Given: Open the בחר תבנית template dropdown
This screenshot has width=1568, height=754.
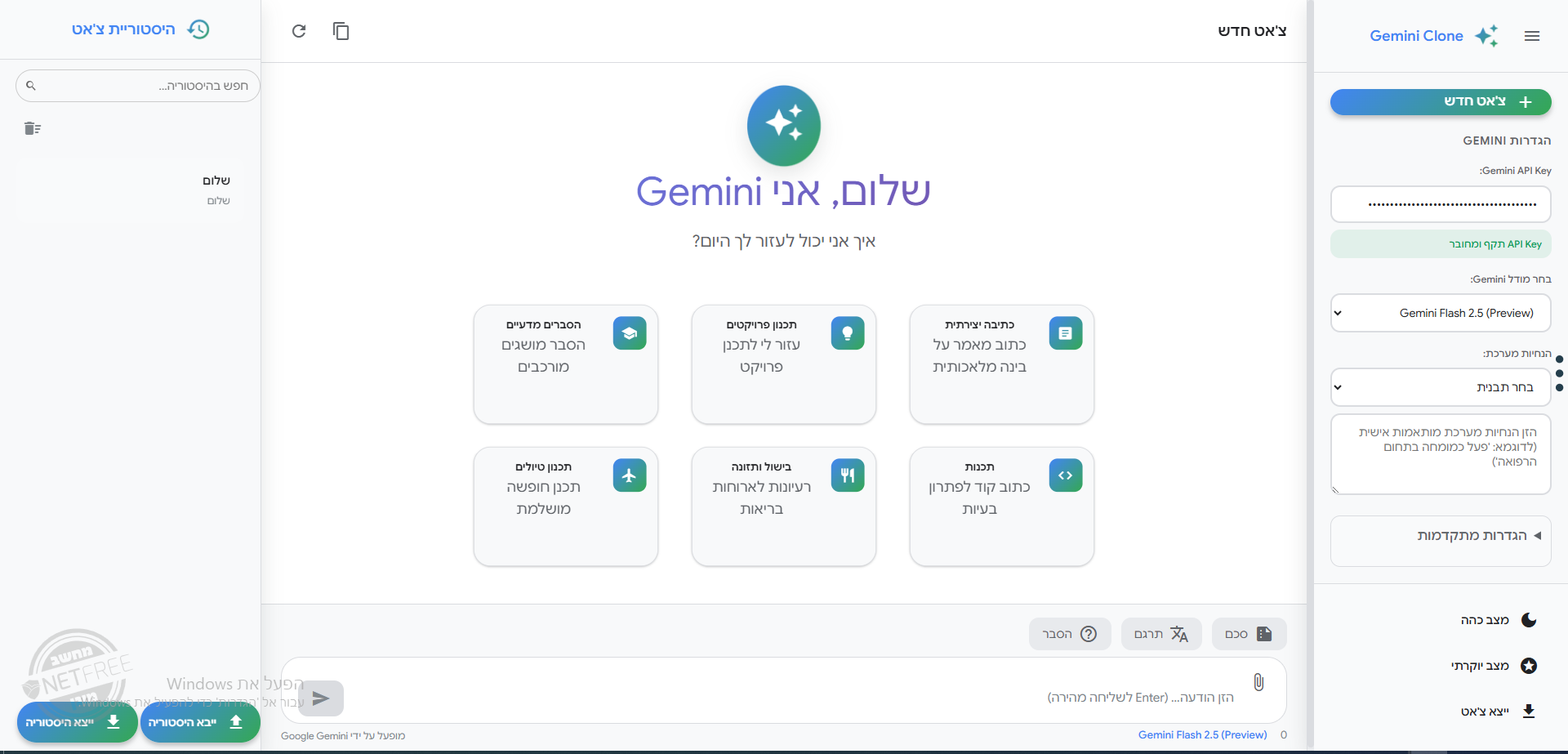Looking at the screenshot, I should pyautogui.click(x=1441, y=387).
